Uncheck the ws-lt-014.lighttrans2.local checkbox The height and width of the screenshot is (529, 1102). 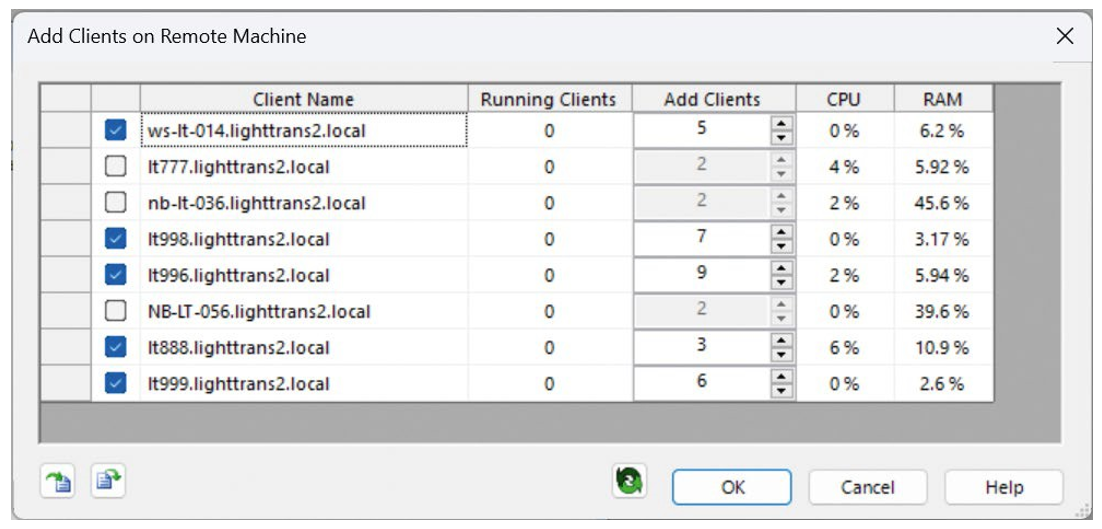click(115, 130)
